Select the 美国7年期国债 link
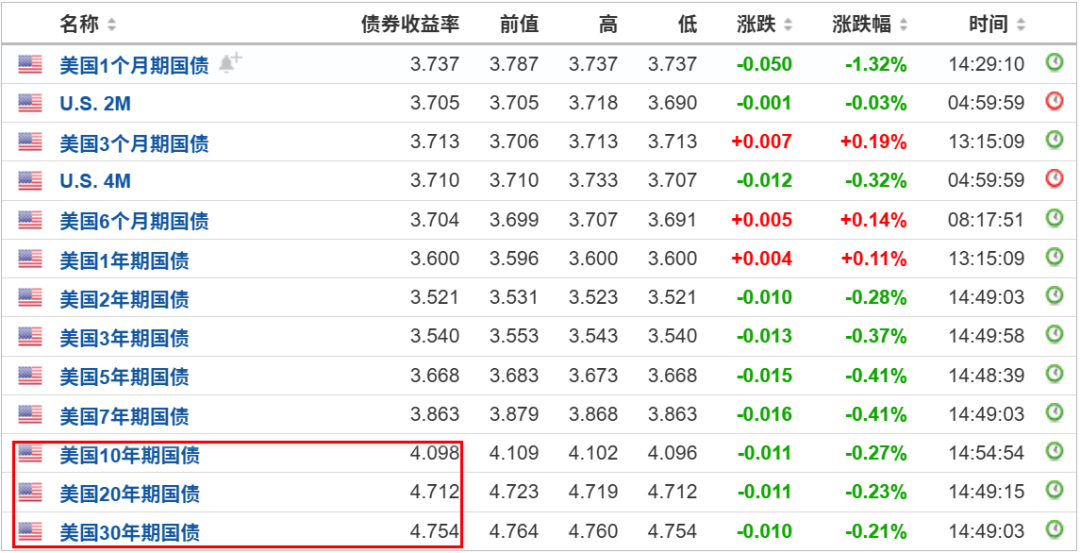 click(124, 416)
